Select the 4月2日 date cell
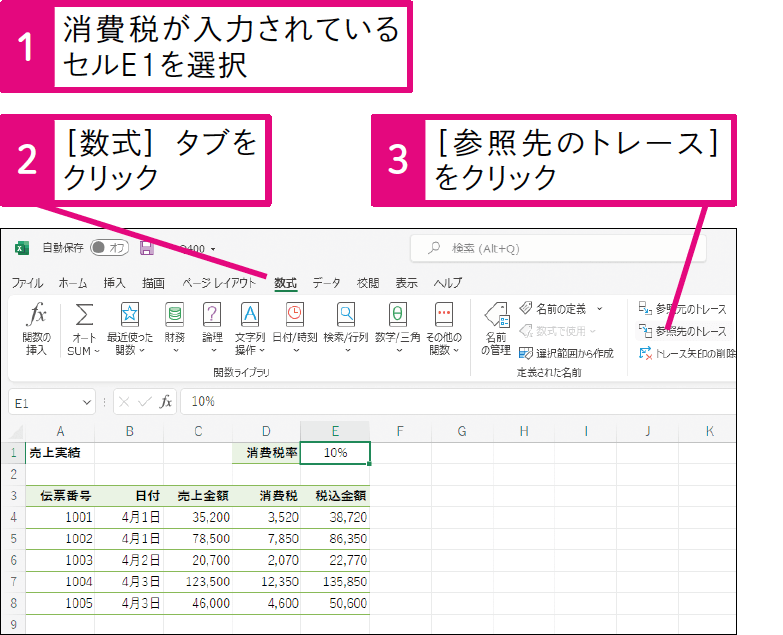 [x=129, y=560]
